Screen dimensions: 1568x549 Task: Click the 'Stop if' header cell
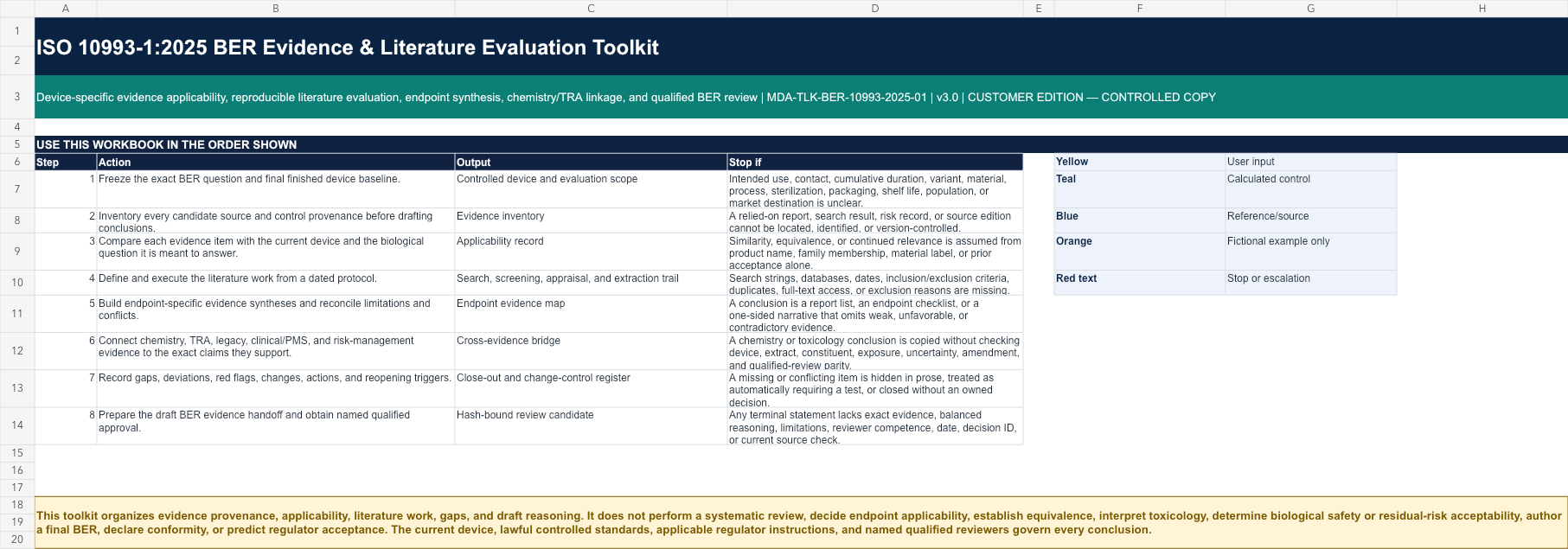click(875, 162)
